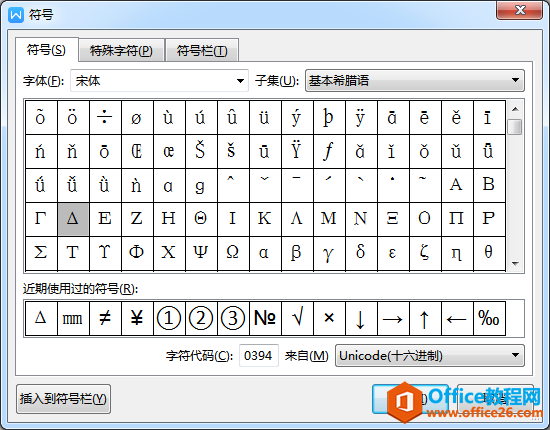Pick the recent per mille ‰ symbol

pos(489,318)
